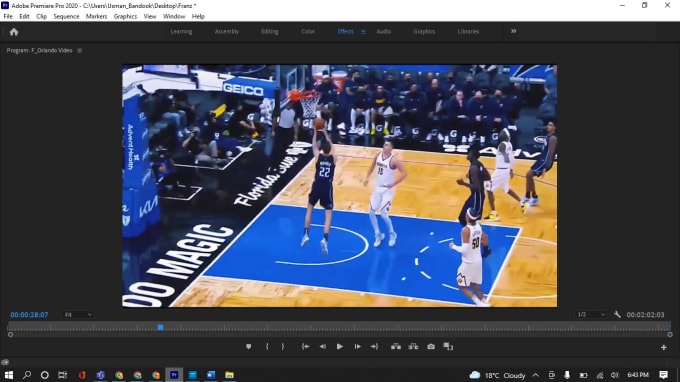Image resolution: width=680 pixels, height=382 pixels.
Task: Switch to the Graphics workspace tab
Action: (x=424, y=32)
